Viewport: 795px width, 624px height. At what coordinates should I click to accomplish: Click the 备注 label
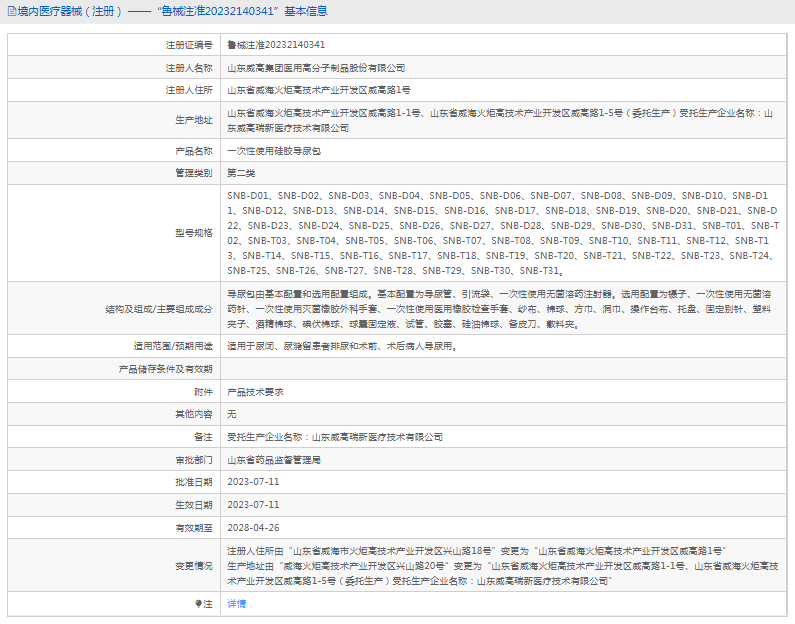[203, 437]
